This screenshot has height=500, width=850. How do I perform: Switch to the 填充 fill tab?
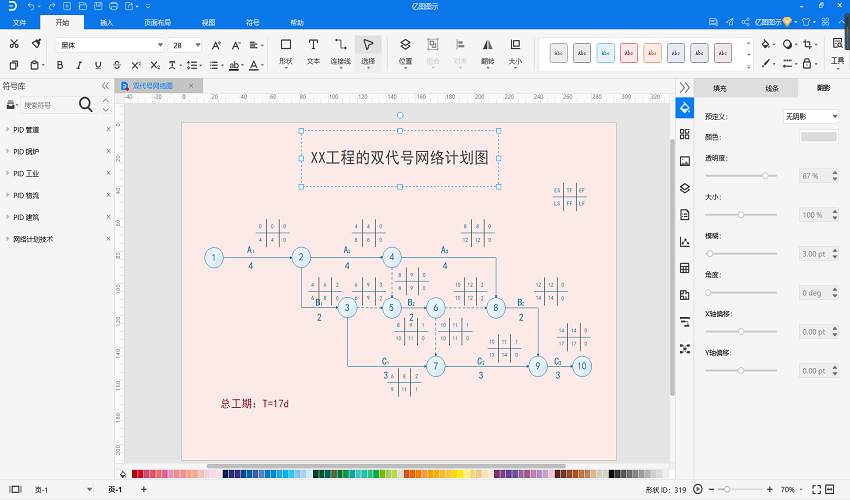[720, 88]
